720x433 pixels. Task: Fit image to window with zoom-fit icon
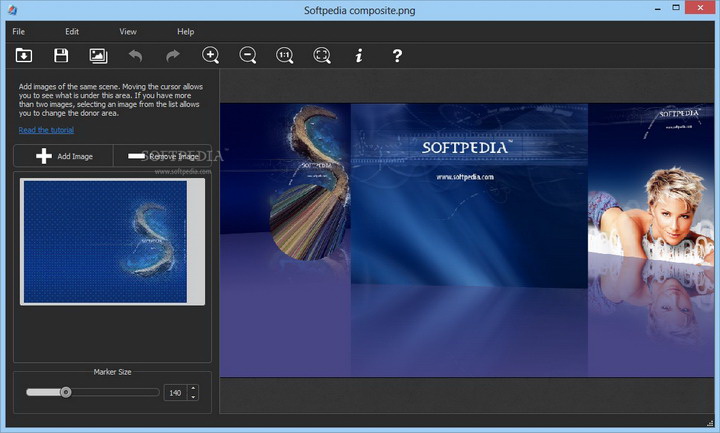point(322,56)
